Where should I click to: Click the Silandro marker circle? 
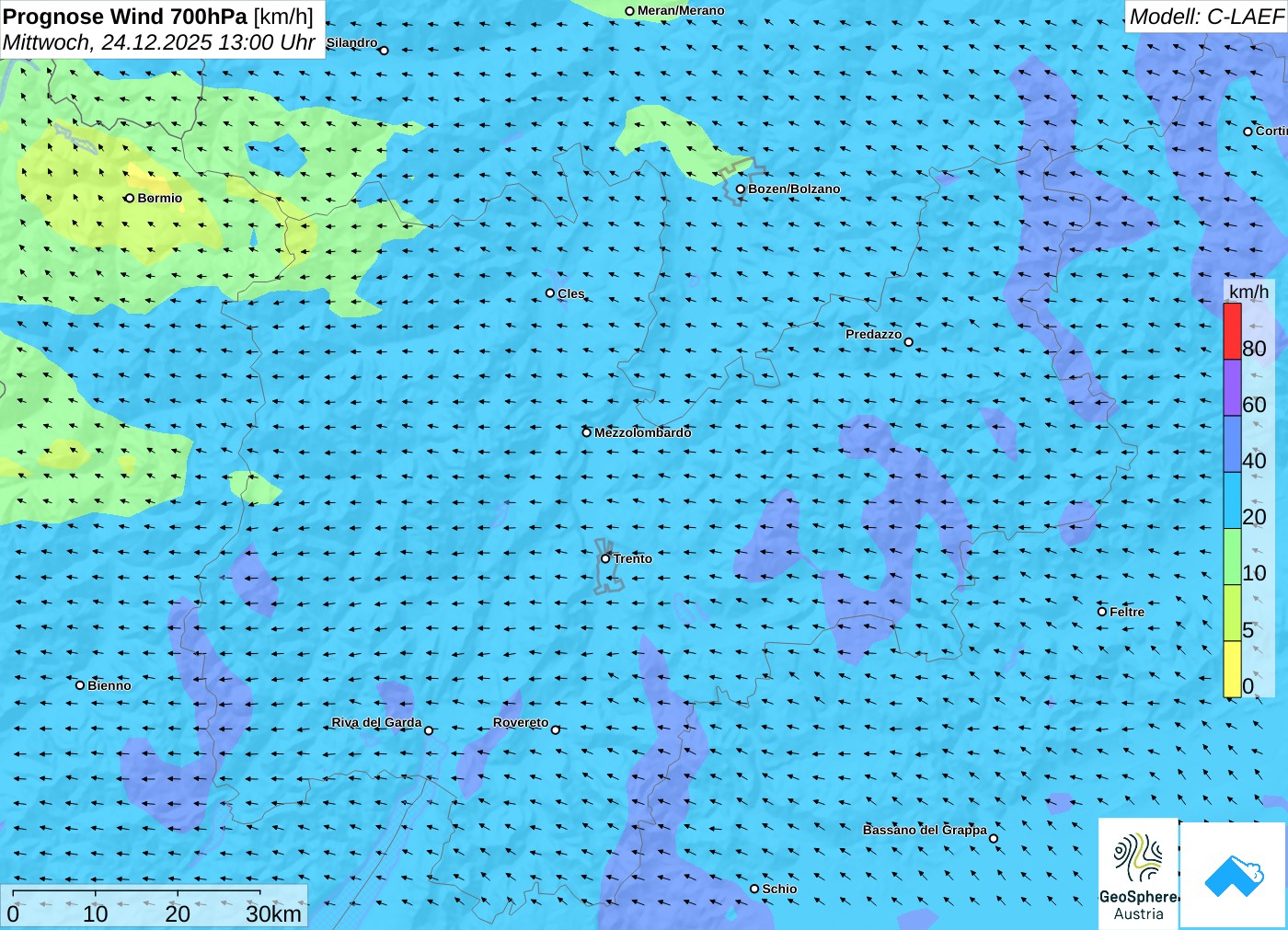point(385,51)
